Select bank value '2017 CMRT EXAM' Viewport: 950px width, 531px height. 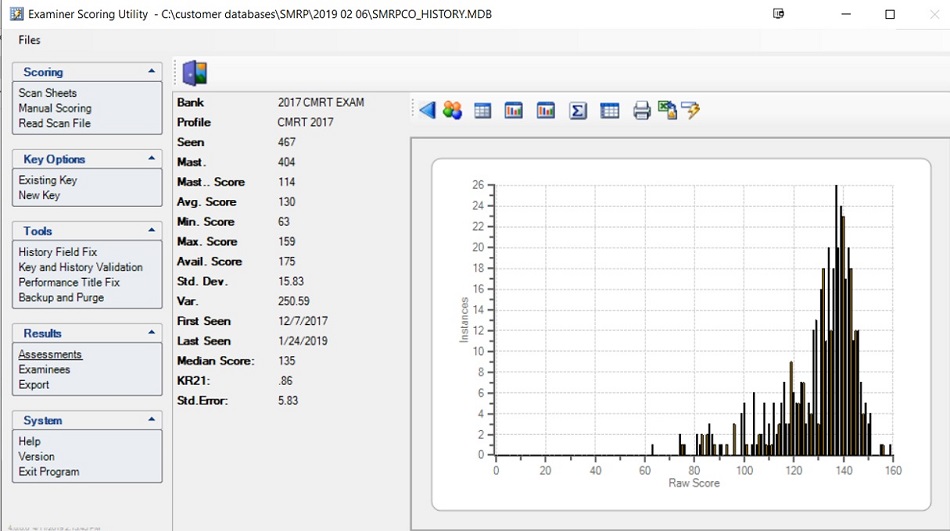321,102
